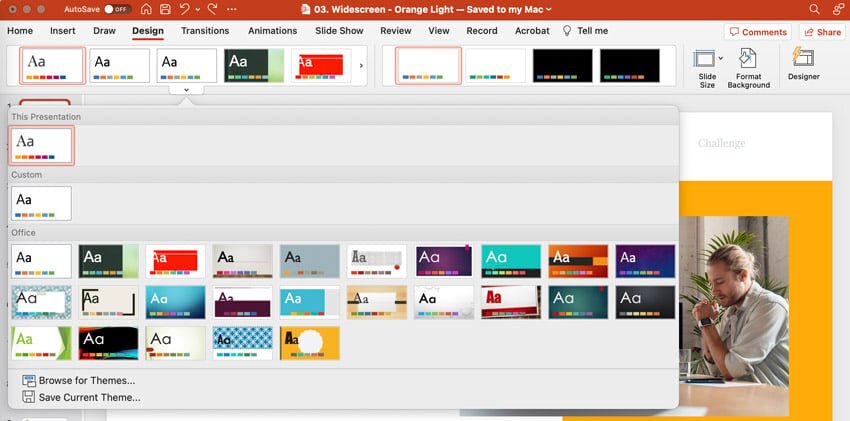Open the Slide Size options
Viewport: 850px width, 421px height.
pyautogui.click(x=706, y=68)
